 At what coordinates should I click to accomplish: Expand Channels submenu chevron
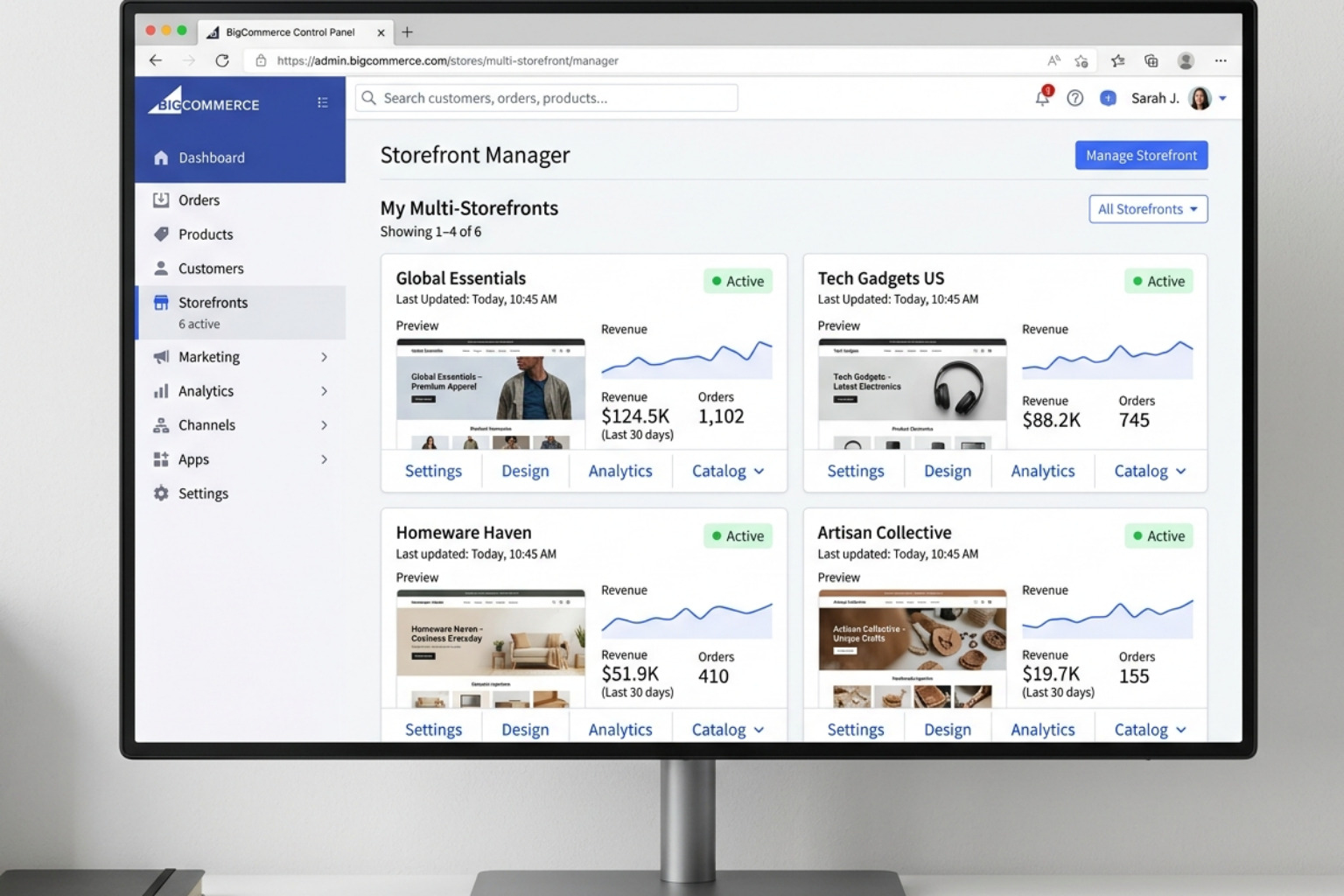point(324,425)
